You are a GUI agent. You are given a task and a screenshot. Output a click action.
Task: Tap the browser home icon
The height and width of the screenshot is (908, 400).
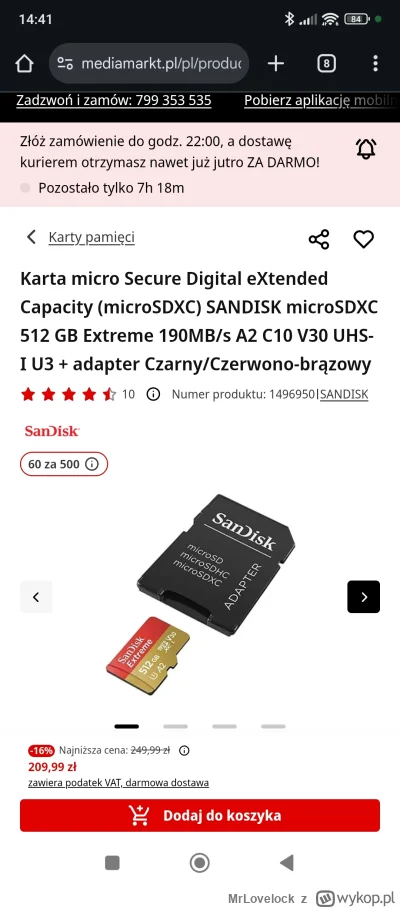(x=24, y=64)
